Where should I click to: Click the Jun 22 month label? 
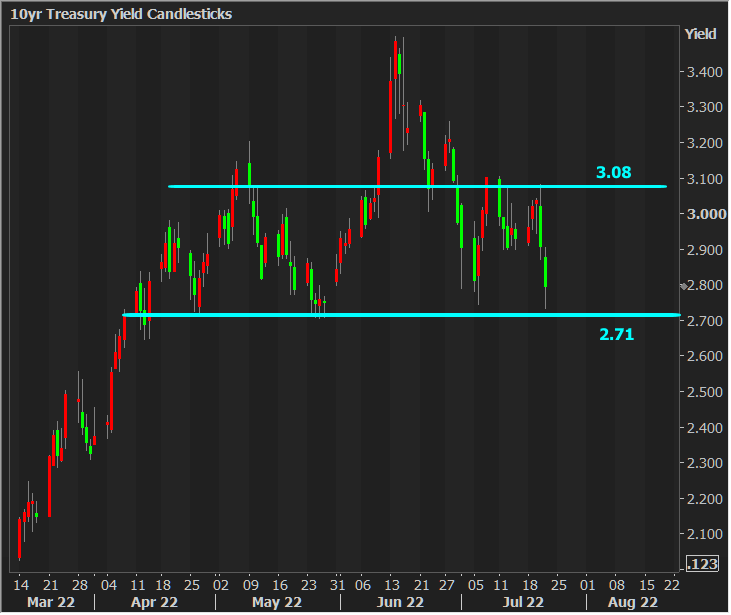coord(398,602)
